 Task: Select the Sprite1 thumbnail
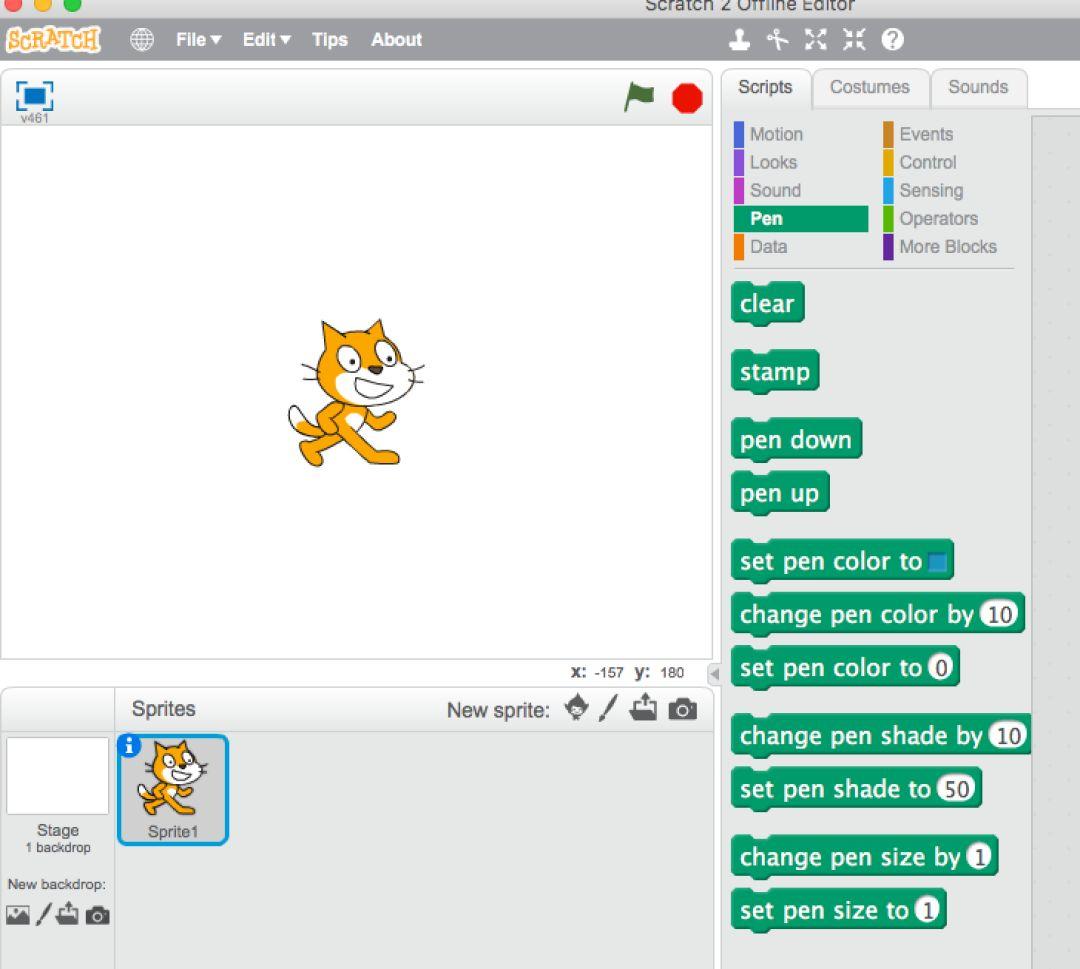pos(172,789)
